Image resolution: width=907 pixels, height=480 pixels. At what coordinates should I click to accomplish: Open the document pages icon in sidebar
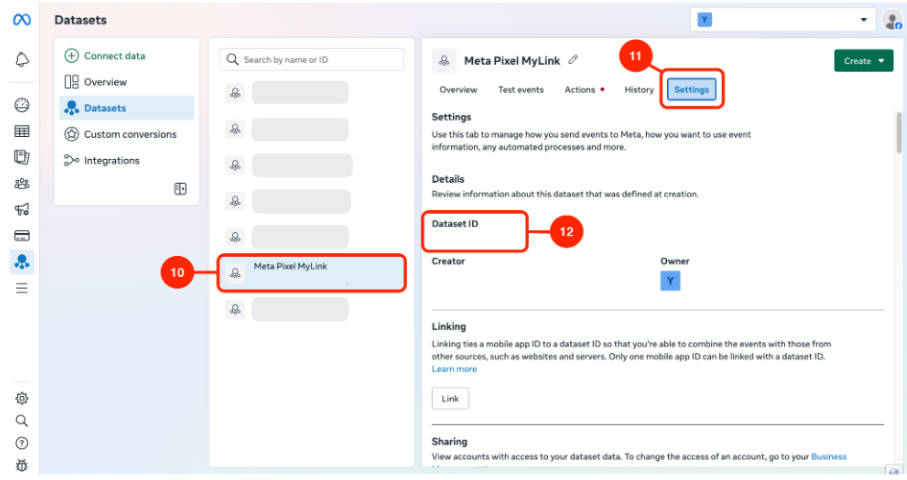pyautogui.click(x=21, y=157)
